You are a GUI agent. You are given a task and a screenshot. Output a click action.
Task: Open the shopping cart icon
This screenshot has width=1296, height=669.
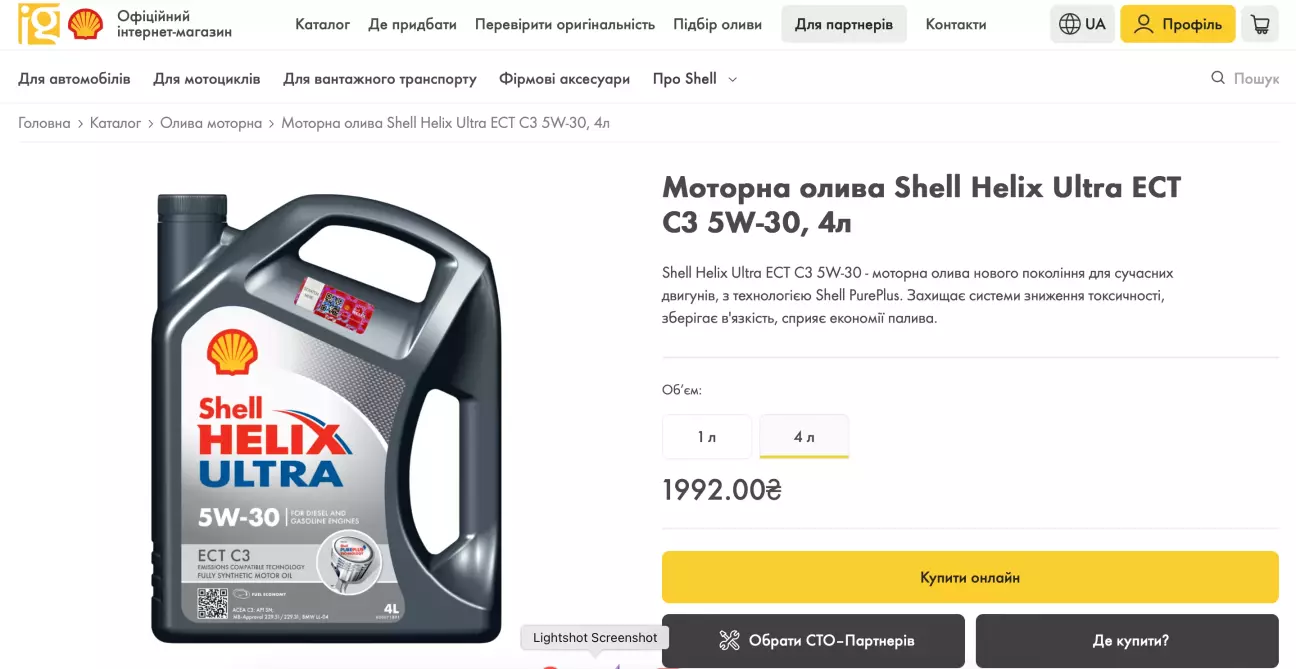pyautogui.click(x=1260, y=24)
